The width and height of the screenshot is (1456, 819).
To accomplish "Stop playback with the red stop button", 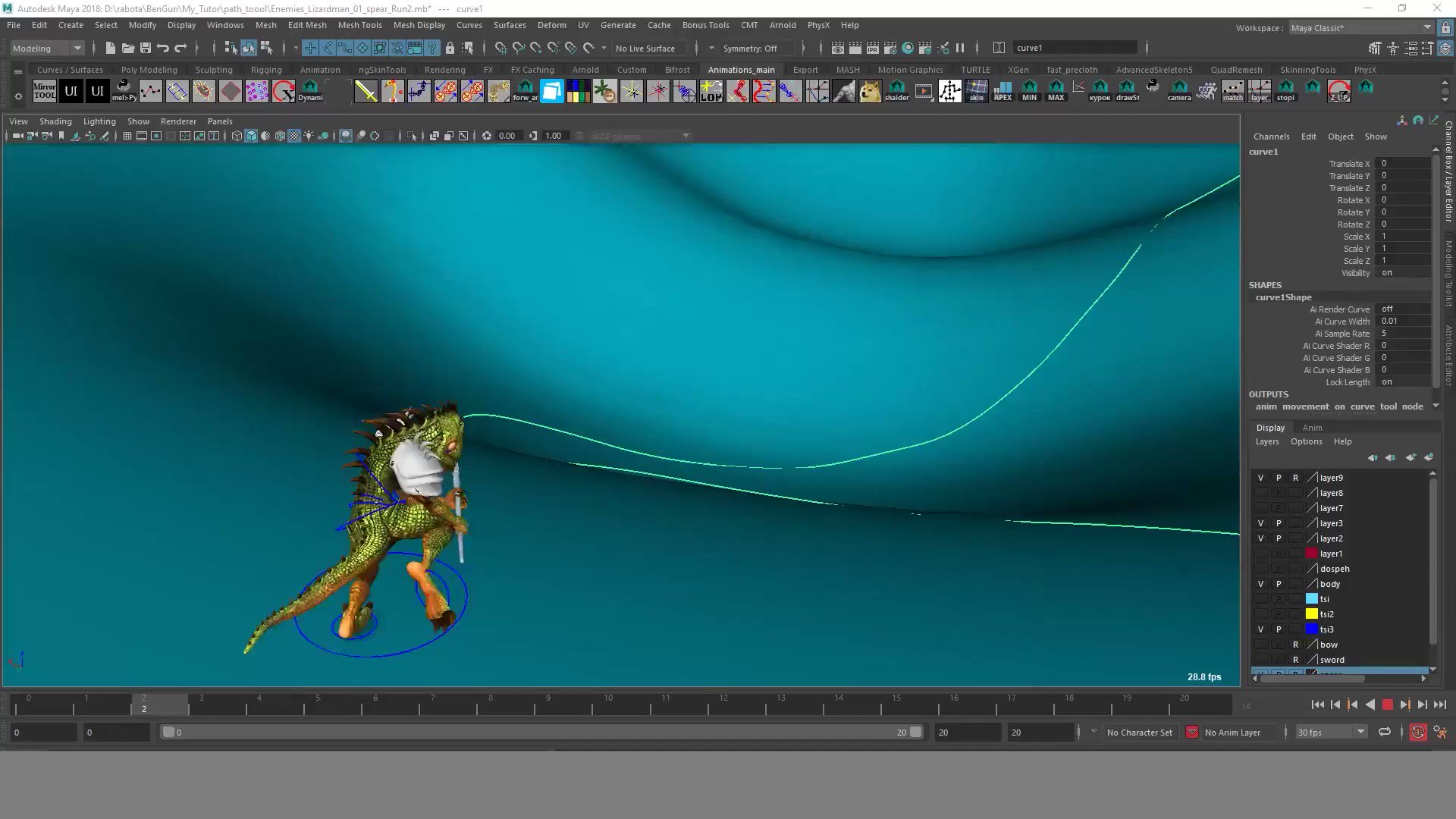I will coord(1387,705).
